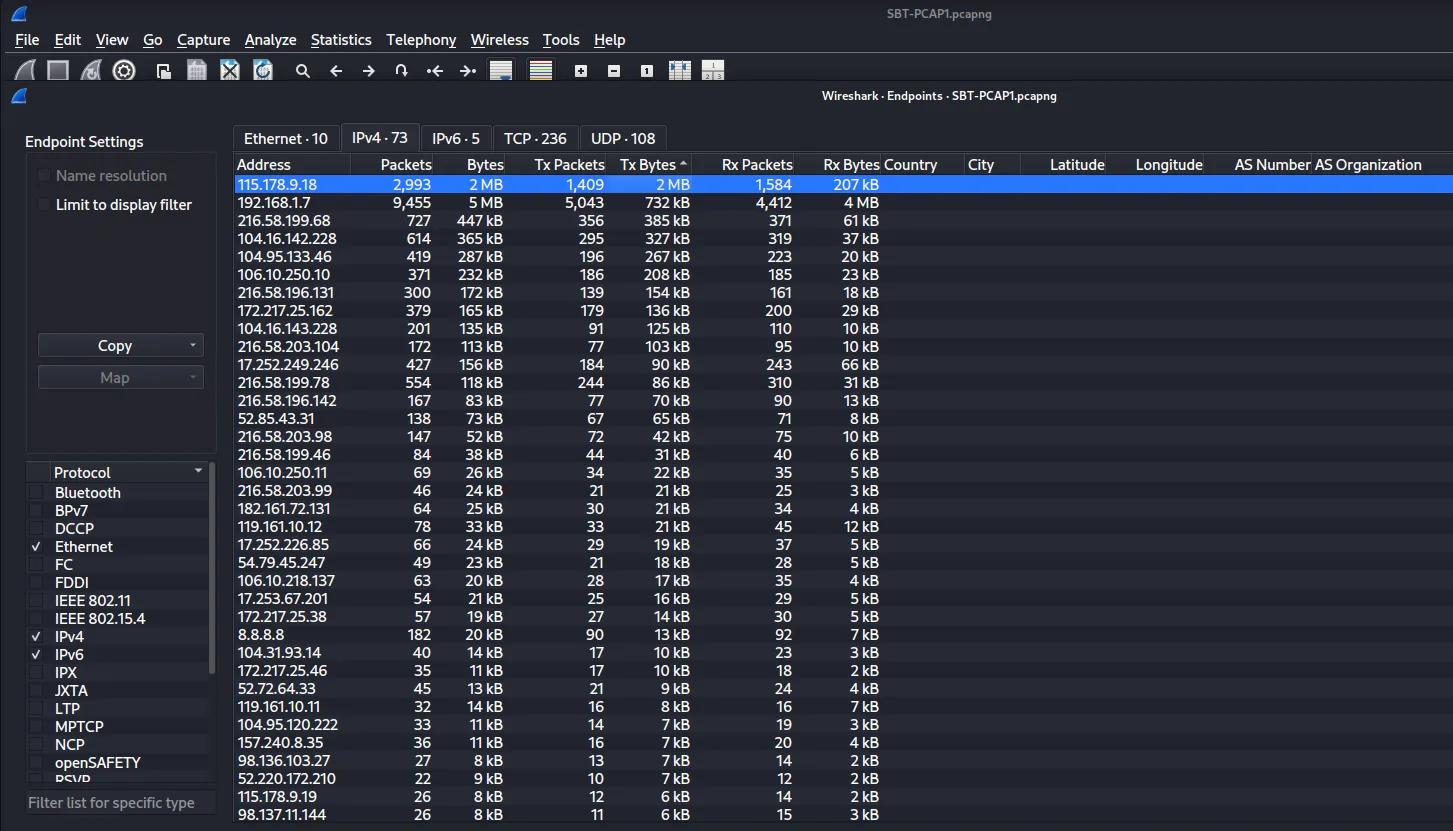
Task: Check the DCCP protocol checkbox
Action: (37, 529)
